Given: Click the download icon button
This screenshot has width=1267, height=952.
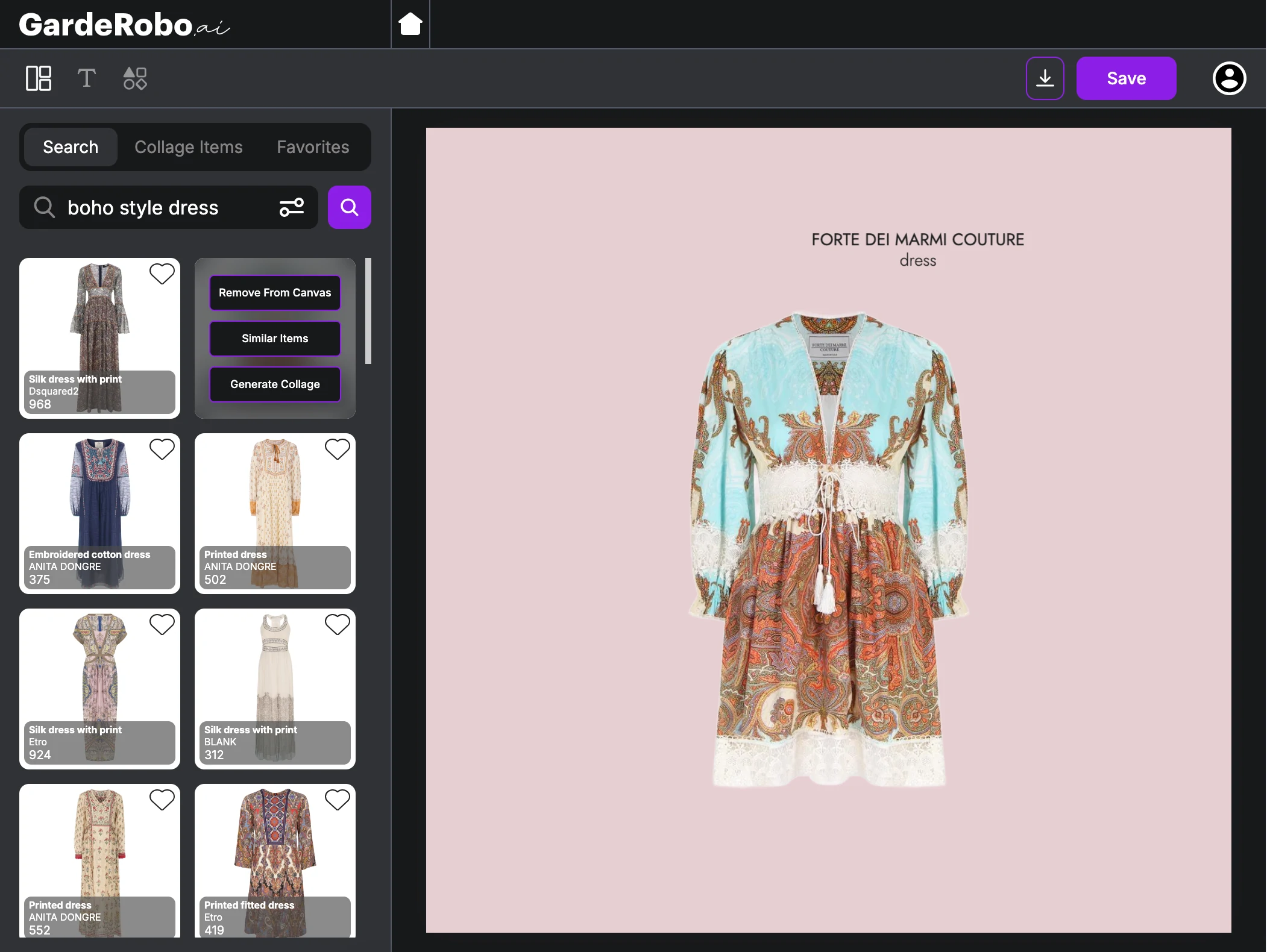Looking at the screenshot, I should [1045, 78].
